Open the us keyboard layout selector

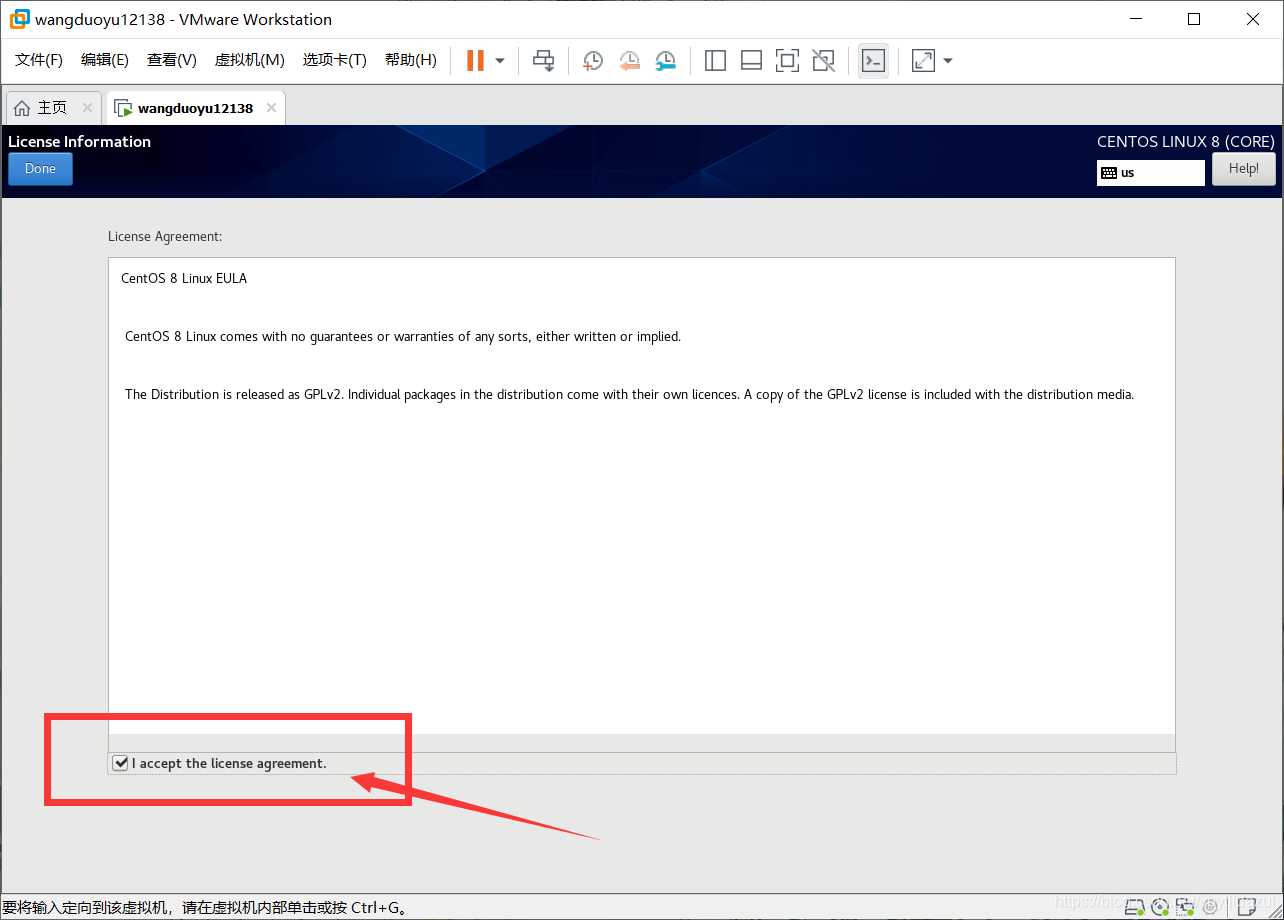point(1151,172)
